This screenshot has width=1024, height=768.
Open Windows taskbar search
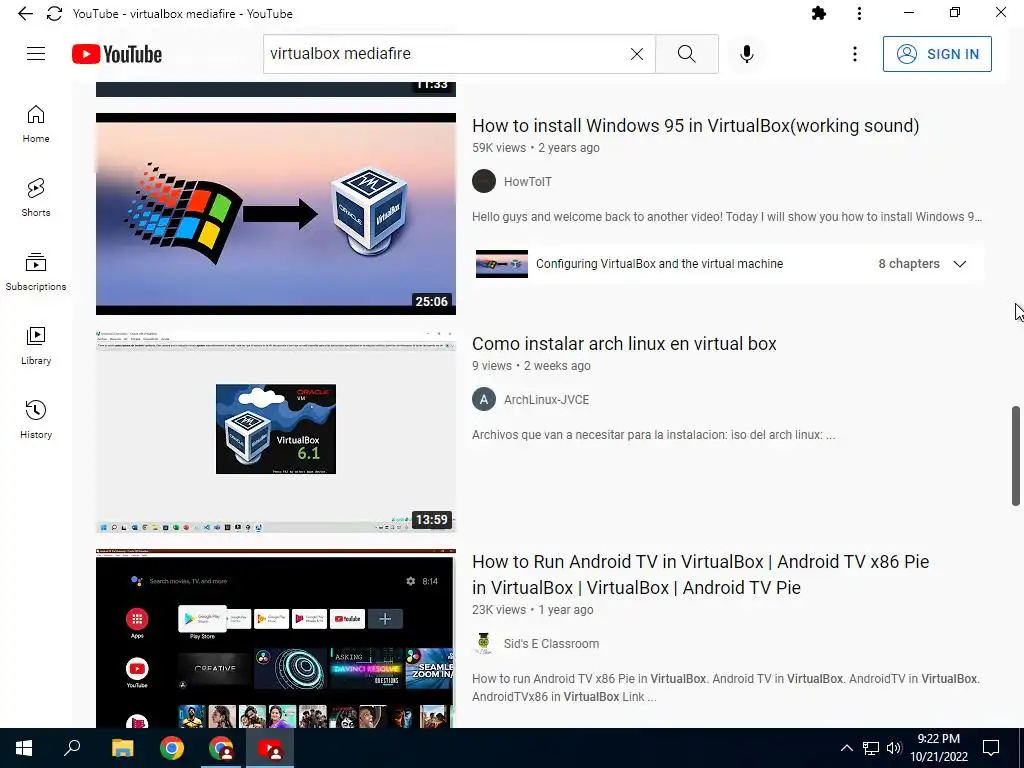click(x=72, y=748)
